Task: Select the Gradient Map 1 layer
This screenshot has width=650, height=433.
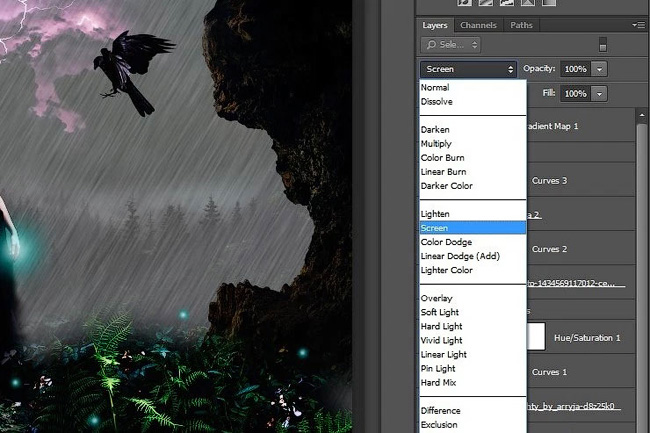Action: pyautogui.click(x=581, y=126)
